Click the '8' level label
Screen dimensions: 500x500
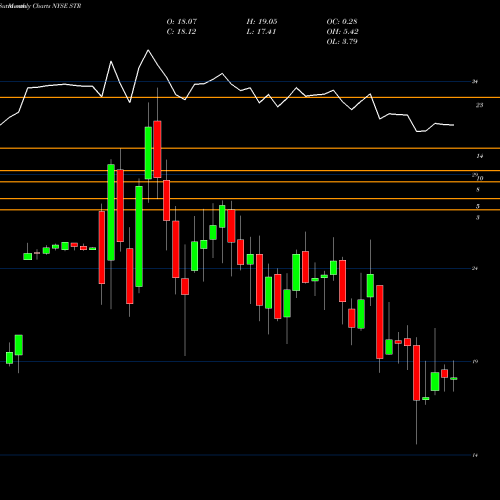point(478,190)
